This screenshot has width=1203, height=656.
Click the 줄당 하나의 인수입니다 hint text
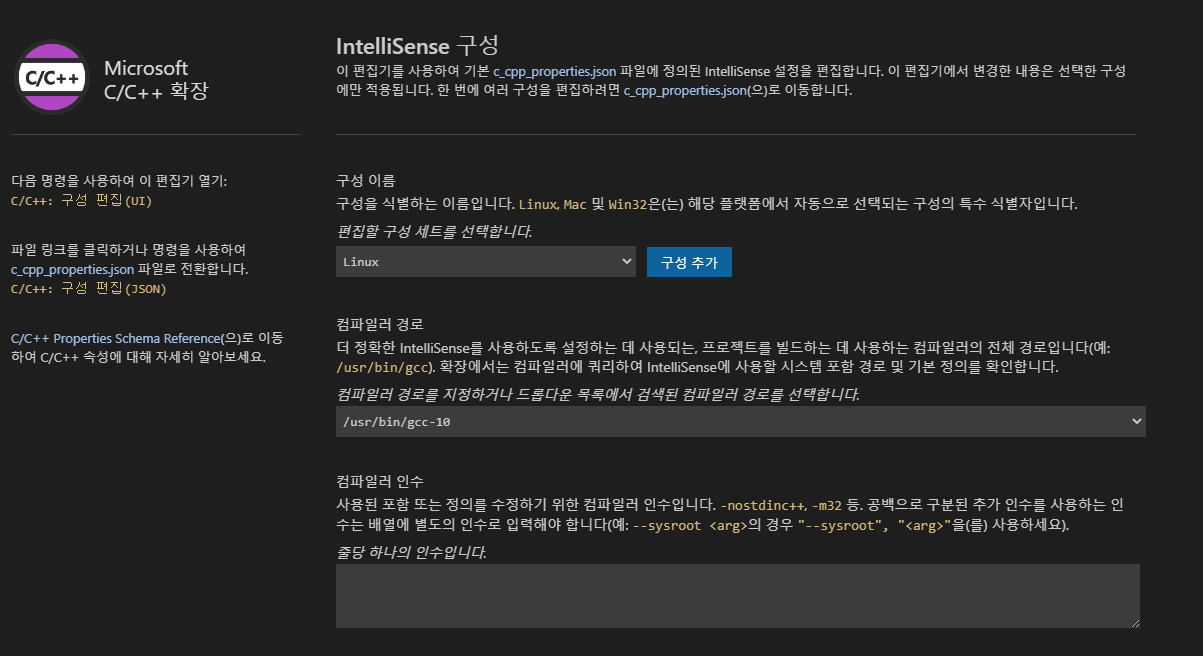coord(411,551)
